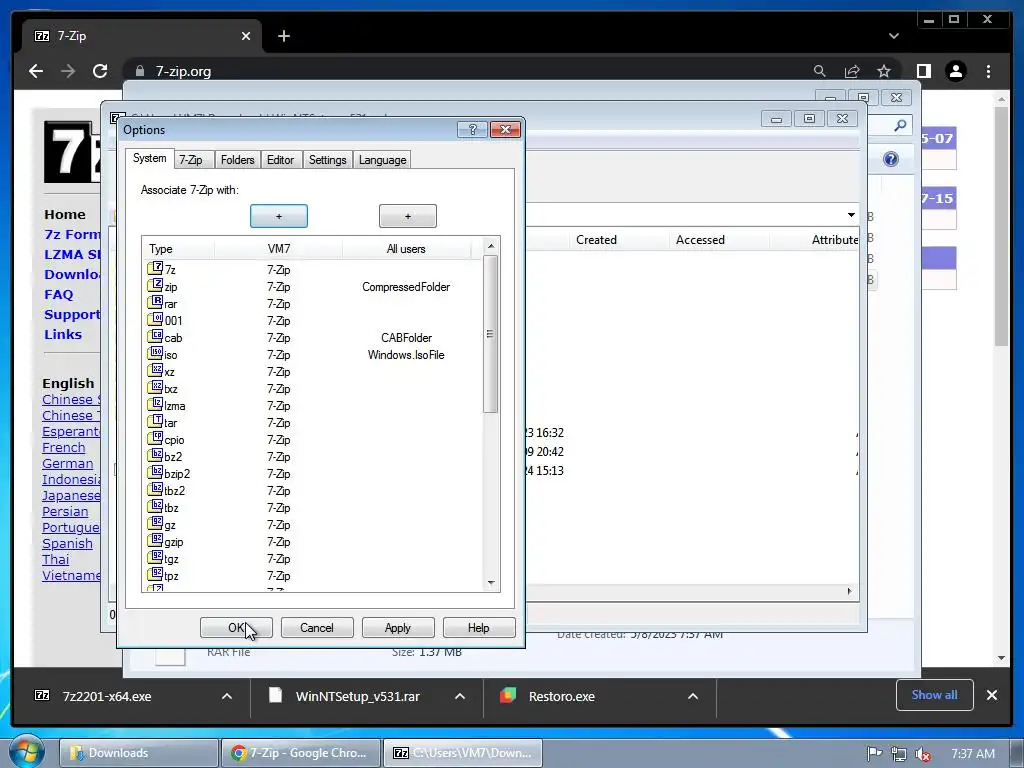The height and width of the screenshot is (768, 1024).
Task: Click the bz2 file type icon
Action: (155, 455)
